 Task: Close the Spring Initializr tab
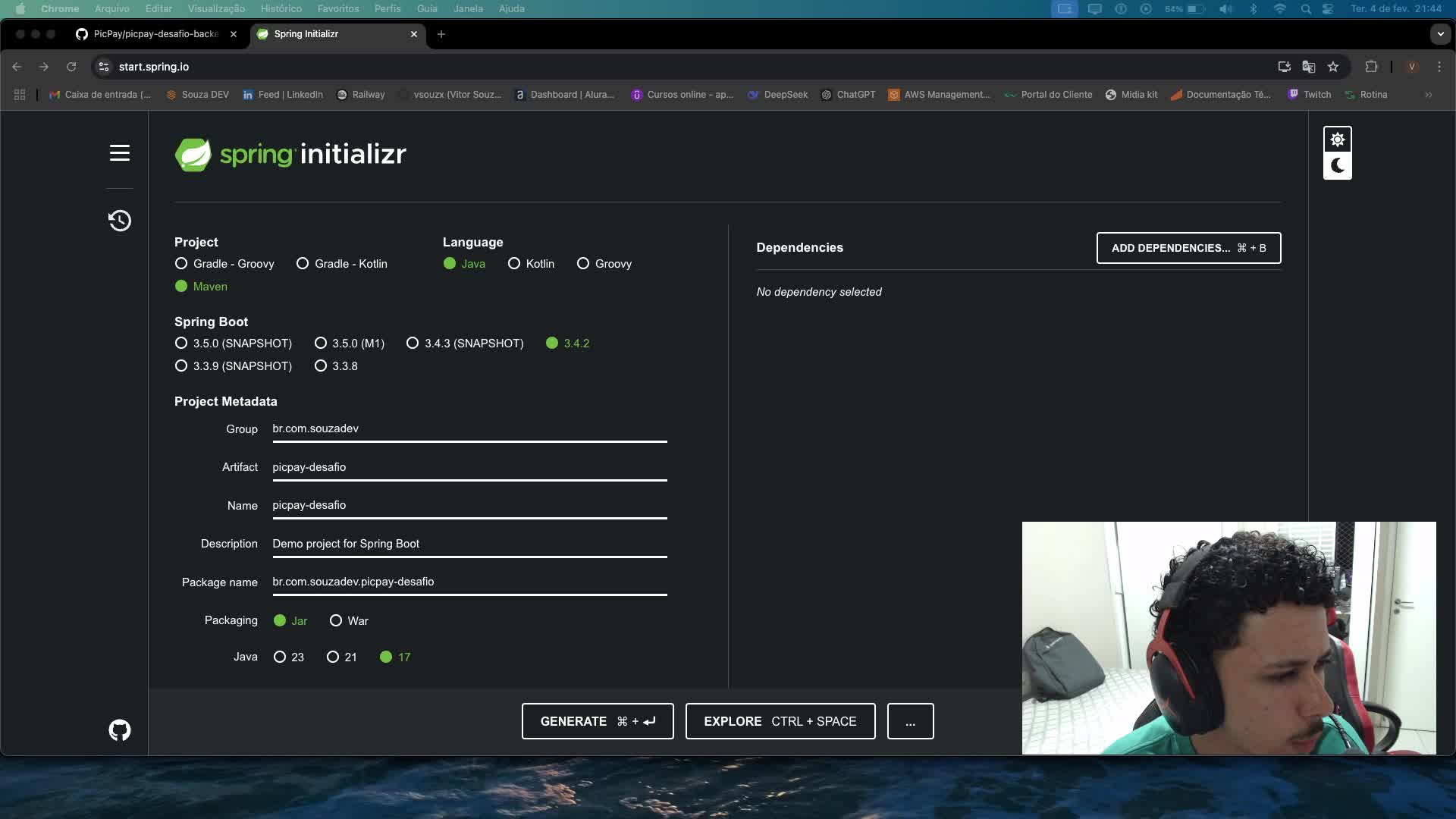pyautogui.click(x=414, y=34)
